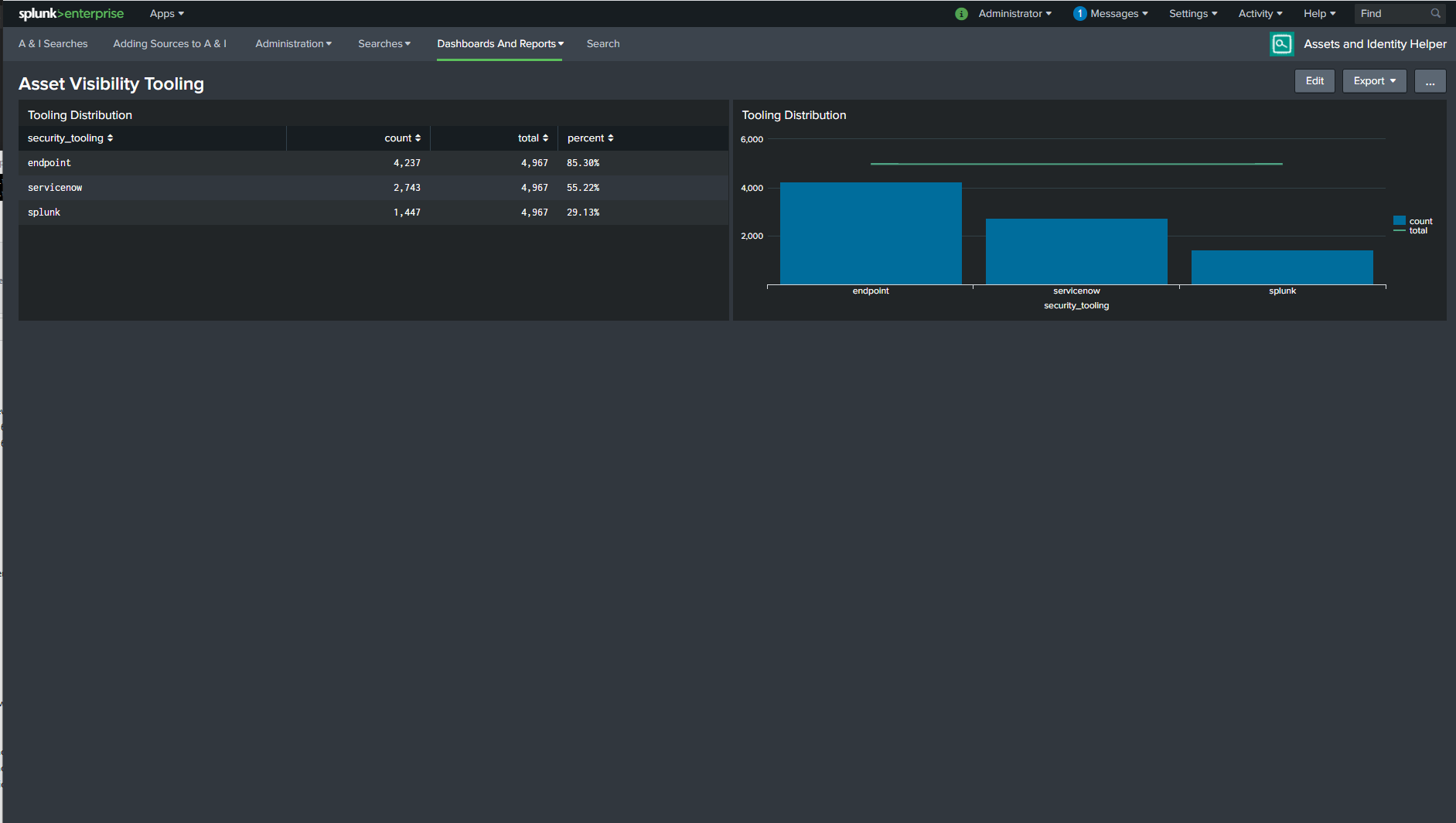Viewport: 1456px width, 823px height.
Task: Click the green total line in chart
Action: (x=1076, y=164)
